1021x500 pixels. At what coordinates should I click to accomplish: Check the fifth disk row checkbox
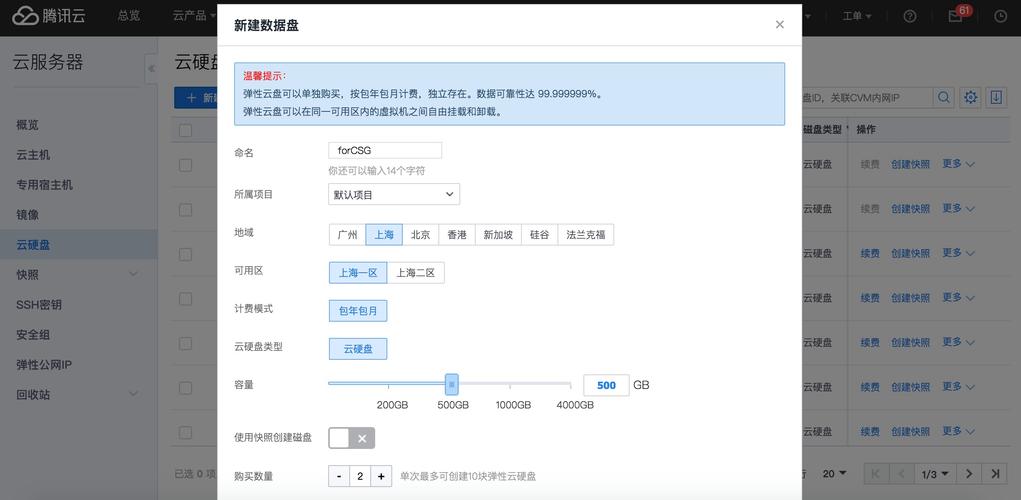click(186, 343)
